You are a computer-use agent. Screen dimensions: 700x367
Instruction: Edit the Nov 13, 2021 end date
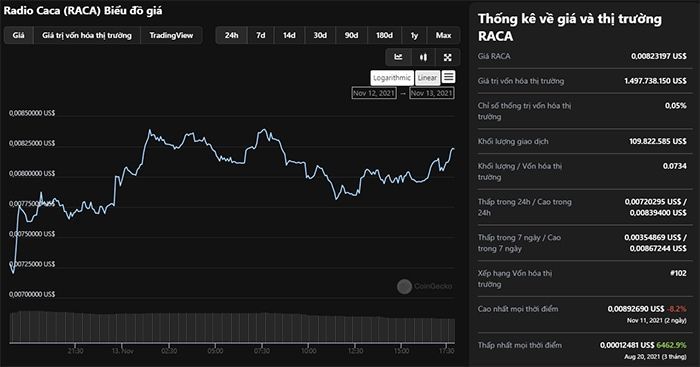(432, 93)
